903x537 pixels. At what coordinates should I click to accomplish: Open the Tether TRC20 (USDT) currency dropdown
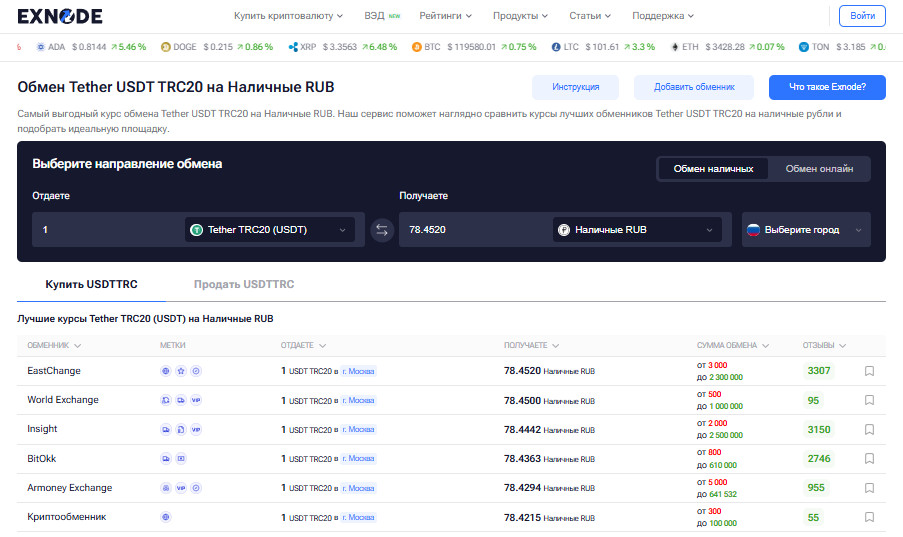click(270, 230)
